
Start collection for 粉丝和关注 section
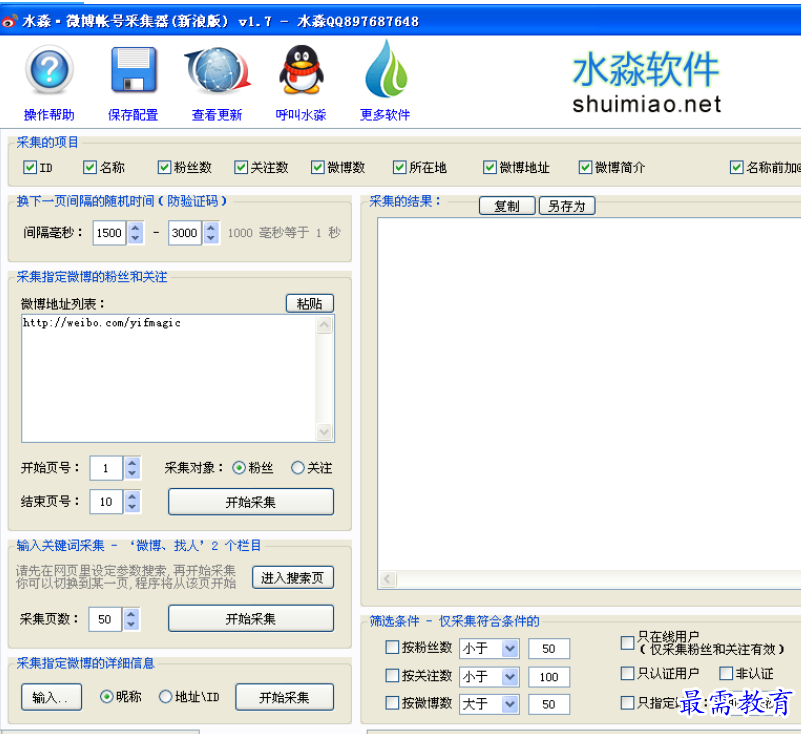coord(251,502)
